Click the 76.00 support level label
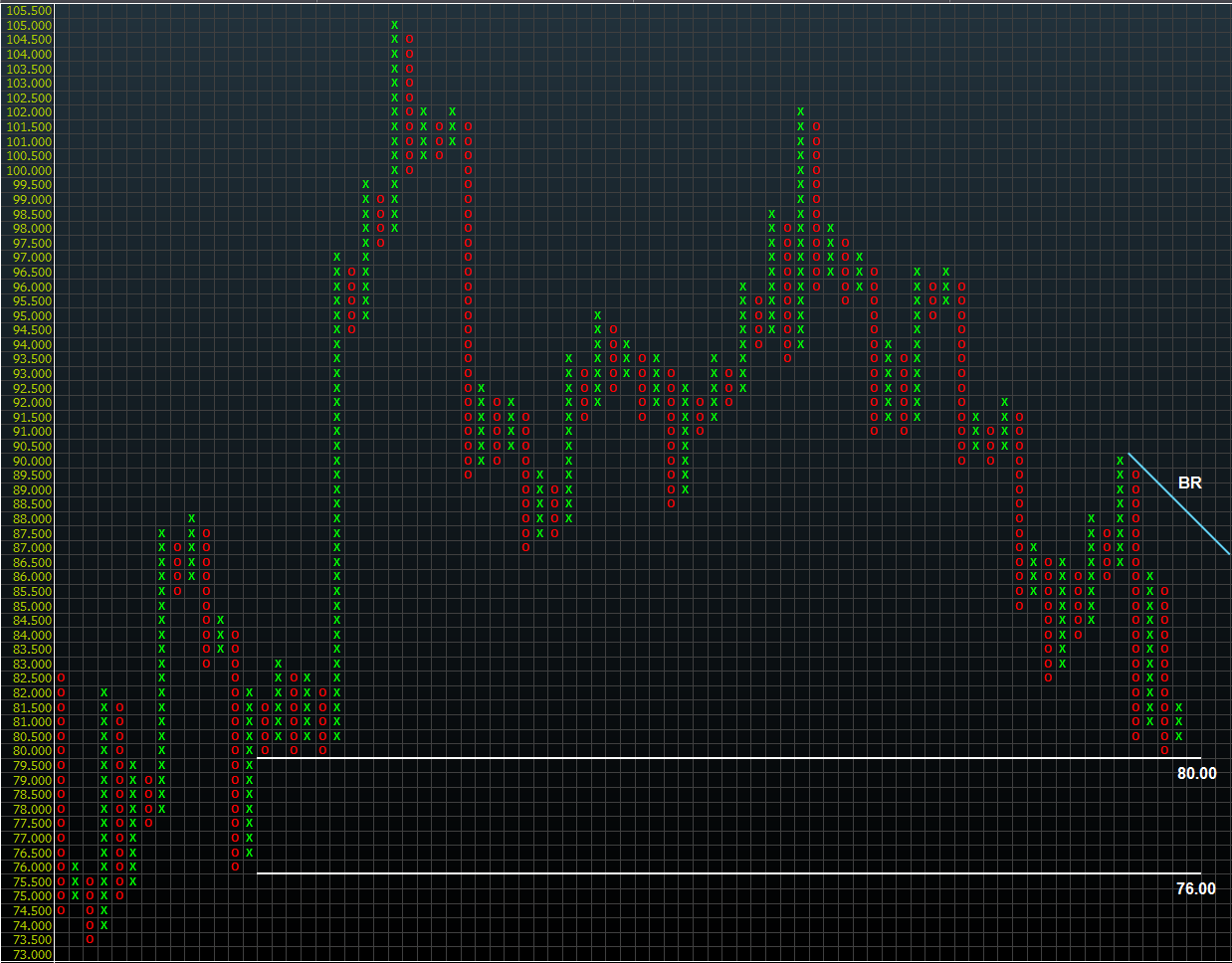This screenshot has height=963, width=1232. pos(1195,889)
